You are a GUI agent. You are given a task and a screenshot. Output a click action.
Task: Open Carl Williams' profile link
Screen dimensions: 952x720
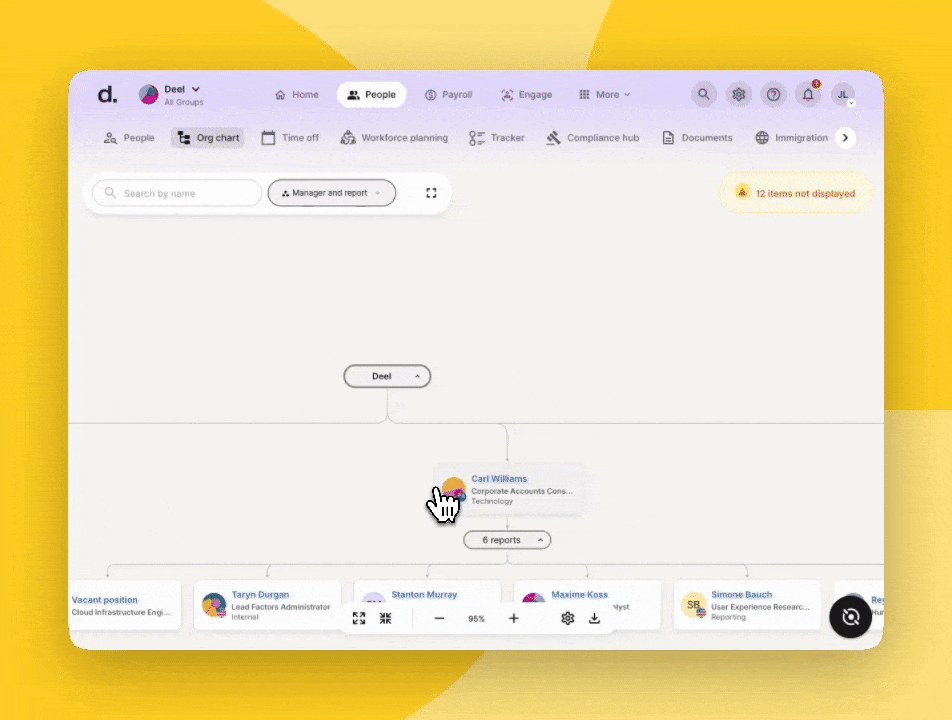pyautogui.click(x=499, y=478)
